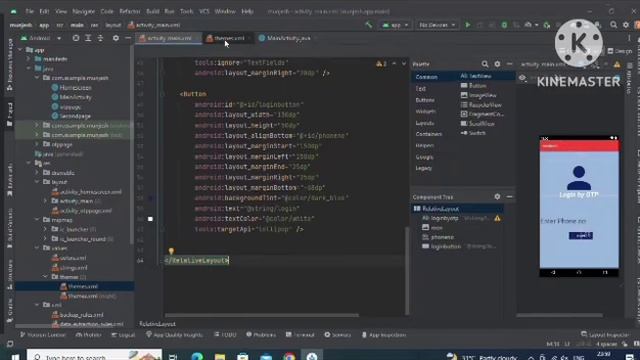Open Terminal tool window at bottom
Viewport: 640px width, 360px height.
300,335
